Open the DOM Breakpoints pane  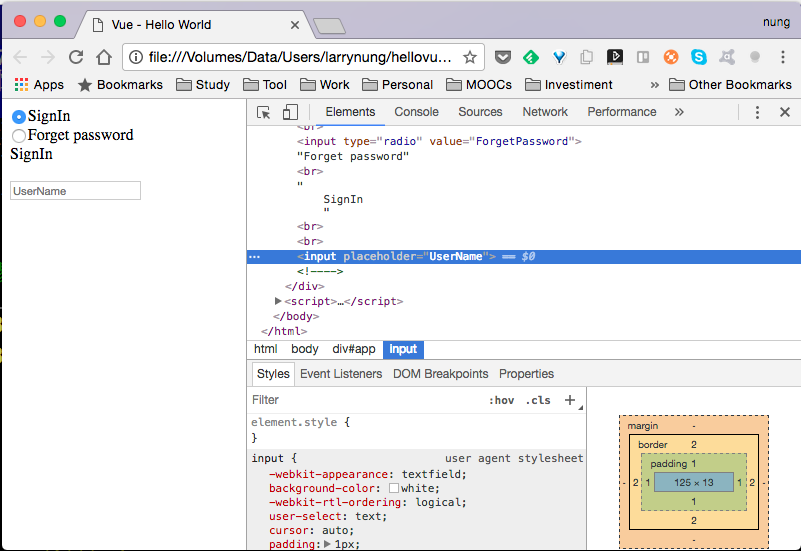point(440,374)
